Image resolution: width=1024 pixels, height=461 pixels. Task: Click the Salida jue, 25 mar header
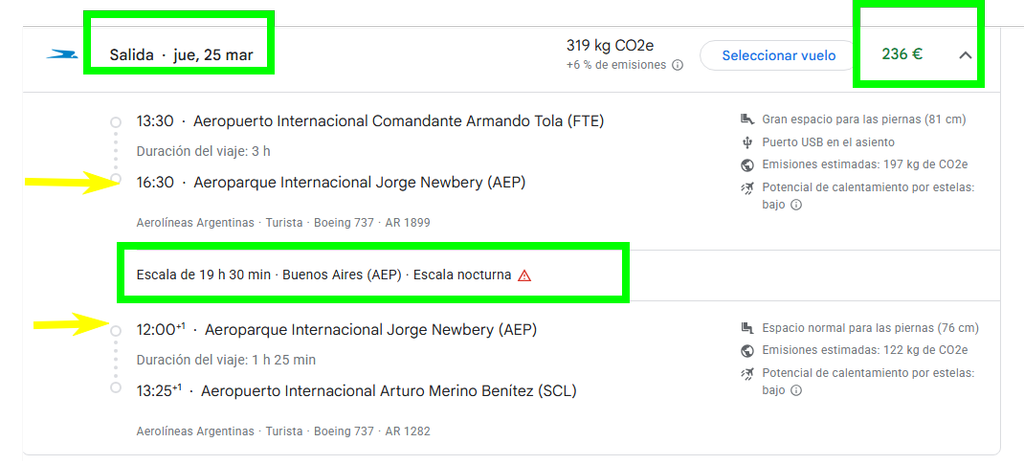pyautogui.click(x=181, y=55)
